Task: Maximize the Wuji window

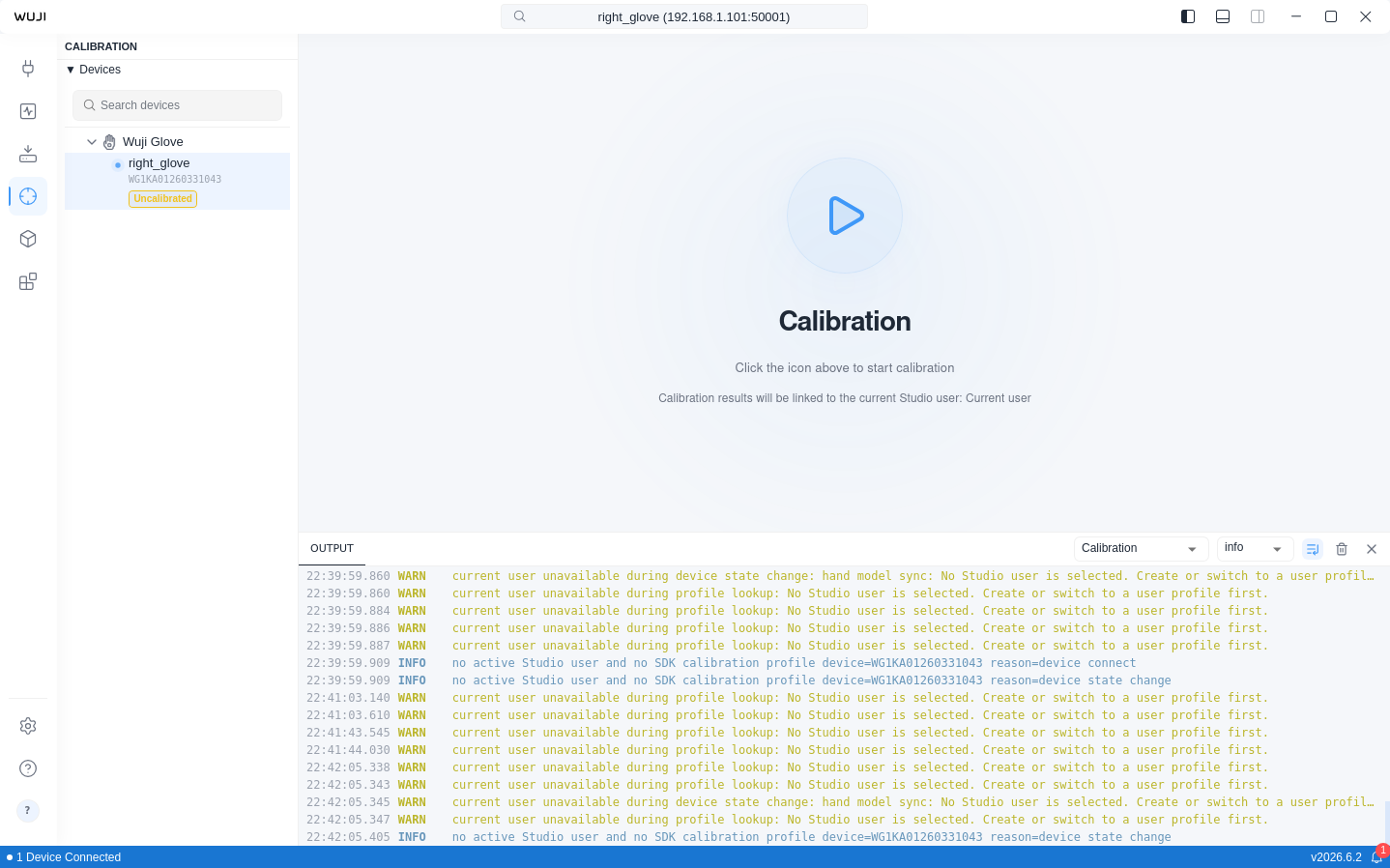Action: click(x=1331, y=16)
